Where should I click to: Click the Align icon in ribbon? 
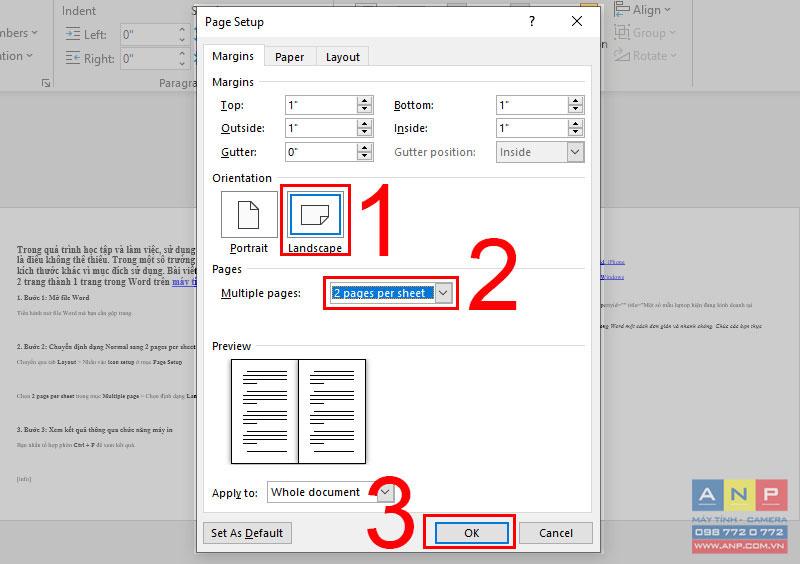coord(621,10)
